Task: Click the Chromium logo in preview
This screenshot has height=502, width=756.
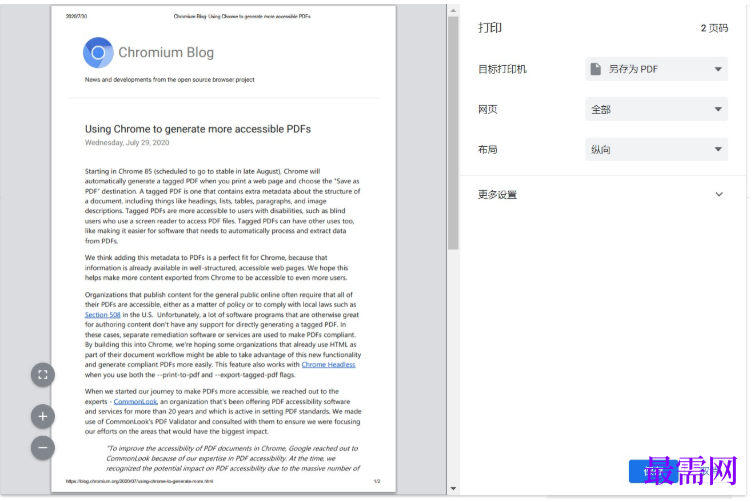Action: 98,53
